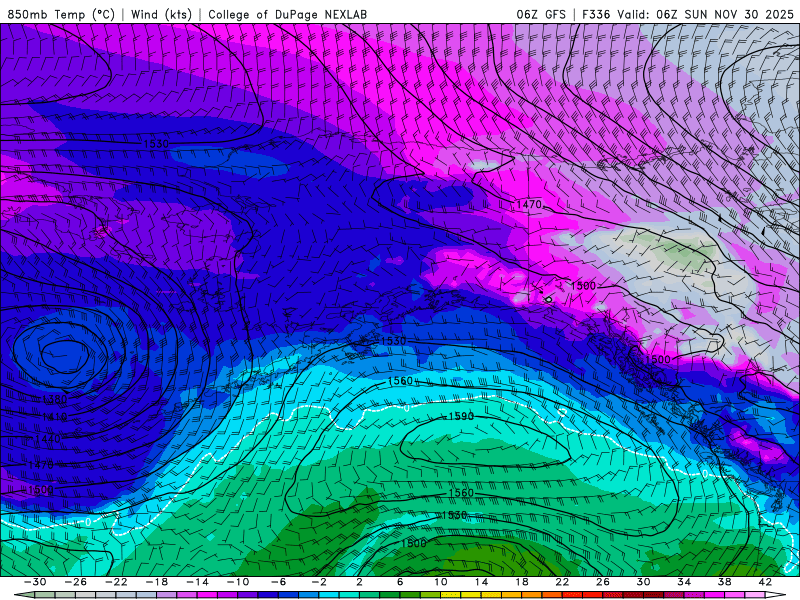Select the 38 colorbar tick label
Viewport: 800px width, 600px height.
[x=724, y=582]
